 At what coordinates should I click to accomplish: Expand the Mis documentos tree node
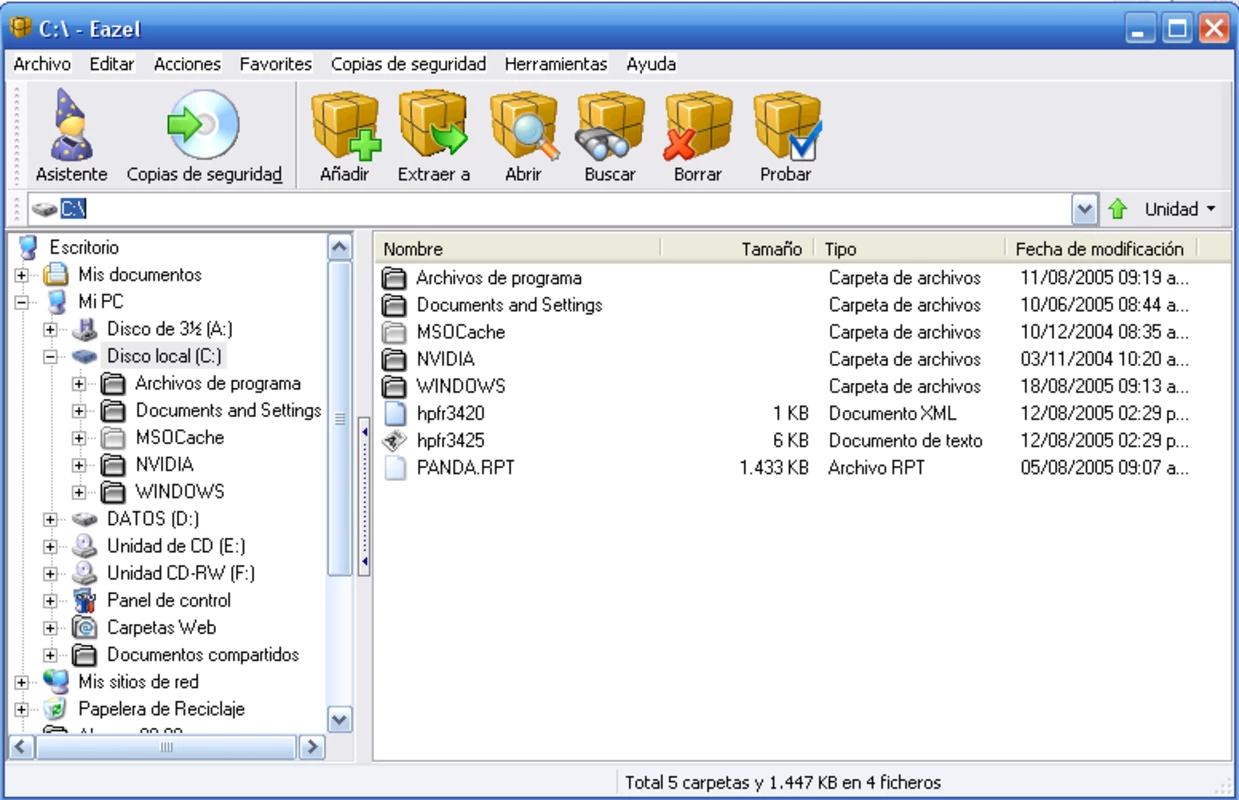pyautogui.click(x=22, y=275)
